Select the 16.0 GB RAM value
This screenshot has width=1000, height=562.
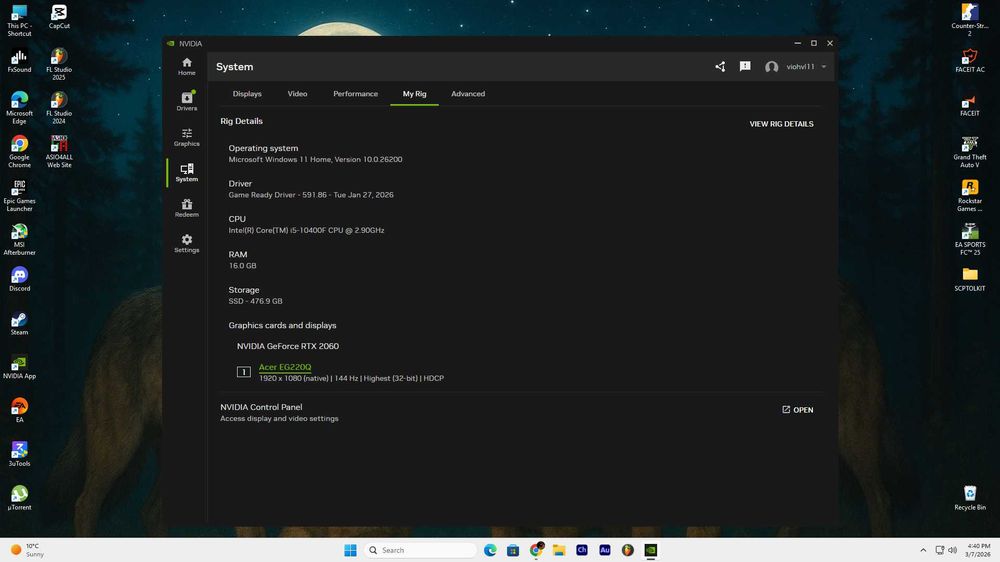point(242,265)
